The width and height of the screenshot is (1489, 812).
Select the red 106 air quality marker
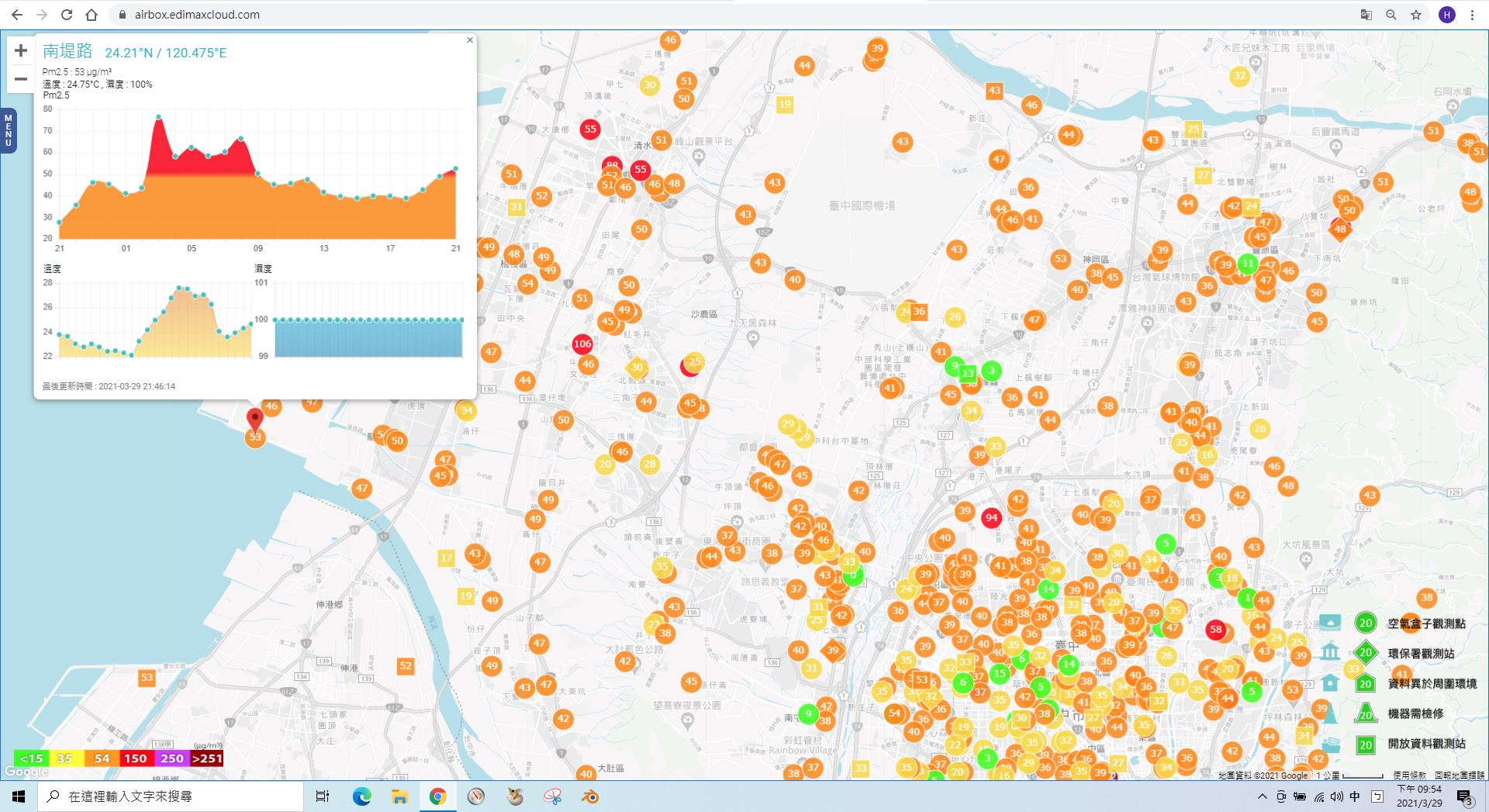pyautogui.click(x=582, y=344)
